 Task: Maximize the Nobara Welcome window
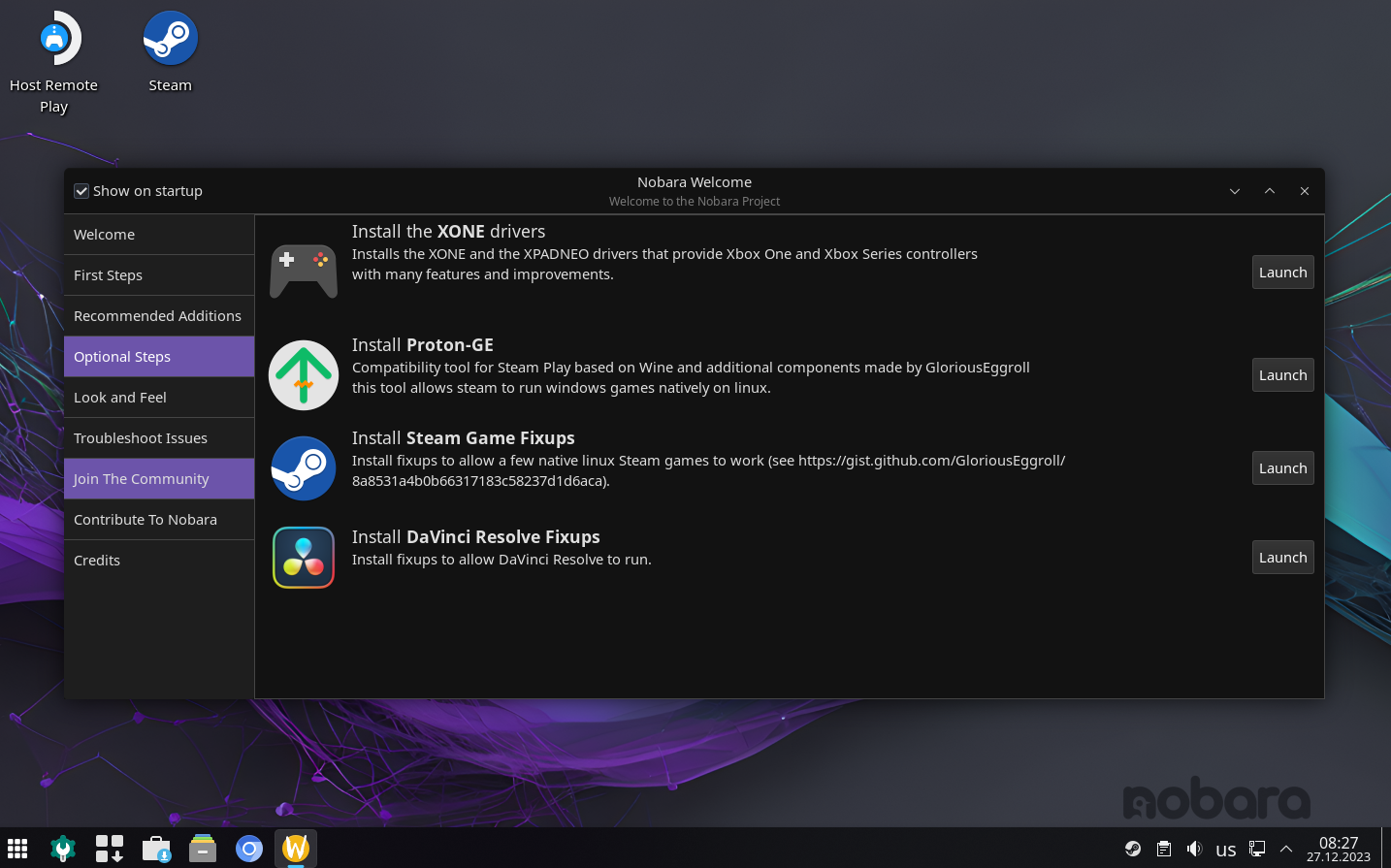click(1270, 191)
